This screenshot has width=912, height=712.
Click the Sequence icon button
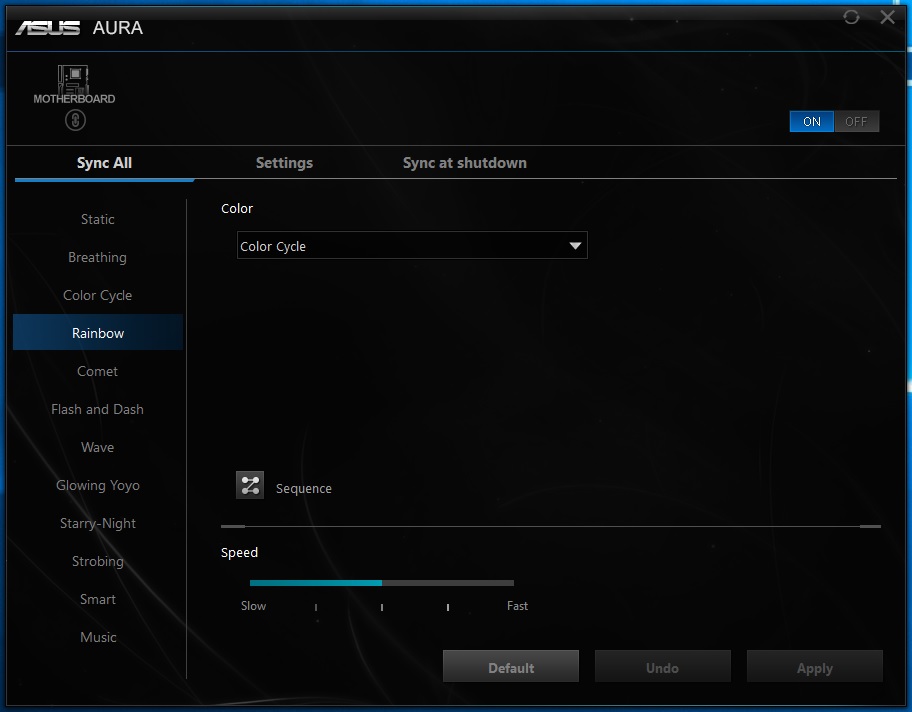tap(250, 485)
